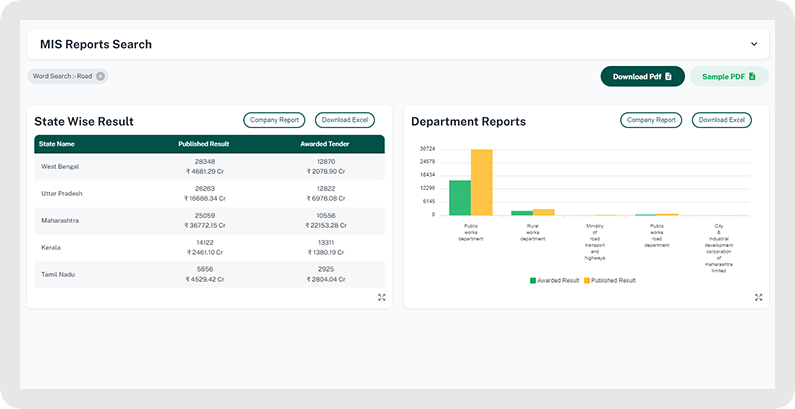Download Excel for Department Reports
Screen dimensions: 795x409
click(x=722, y=120)
